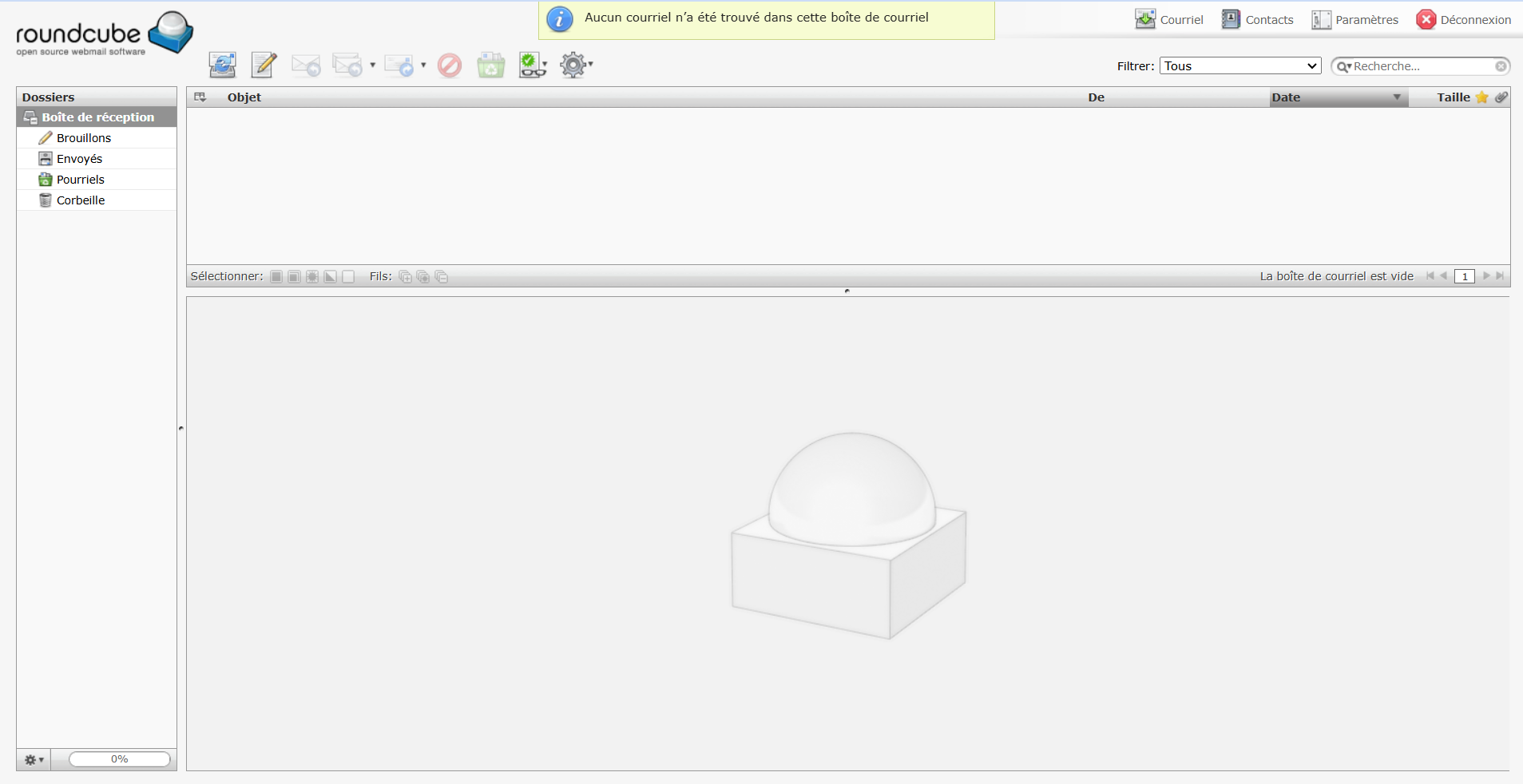
Task: Click the select all messages square
Action: pos(276,277)
